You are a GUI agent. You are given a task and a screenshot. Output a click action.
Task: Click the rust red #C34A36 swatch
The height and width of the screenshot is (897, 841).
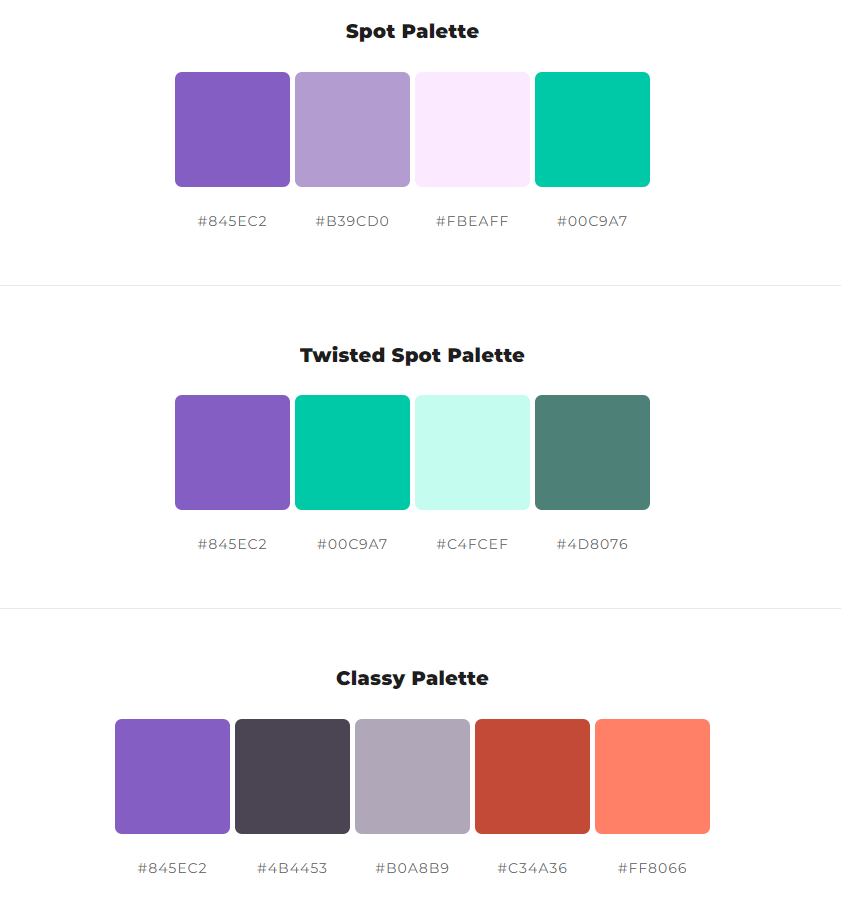click(532, 776)
